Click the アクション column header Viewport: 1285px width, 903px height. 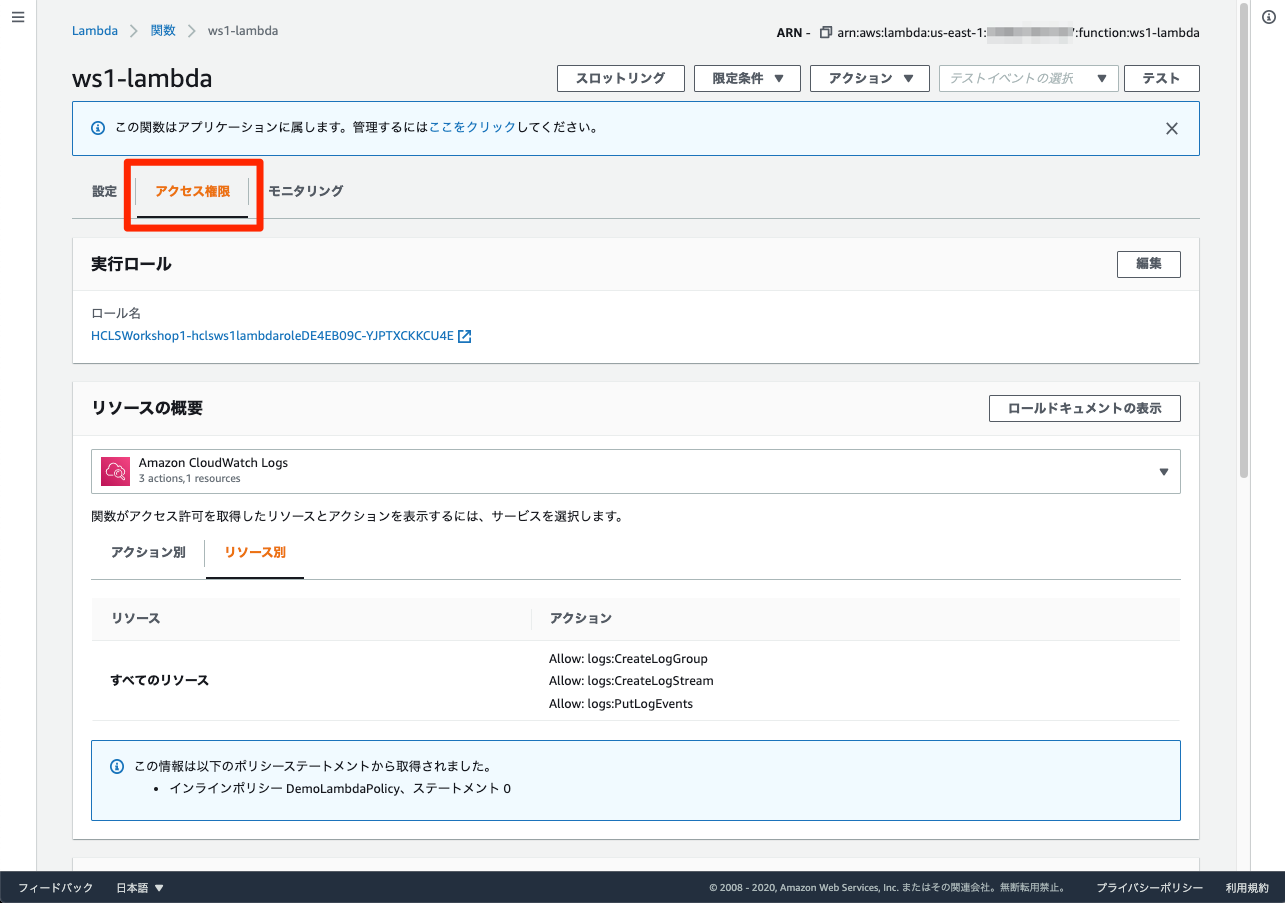580,618
